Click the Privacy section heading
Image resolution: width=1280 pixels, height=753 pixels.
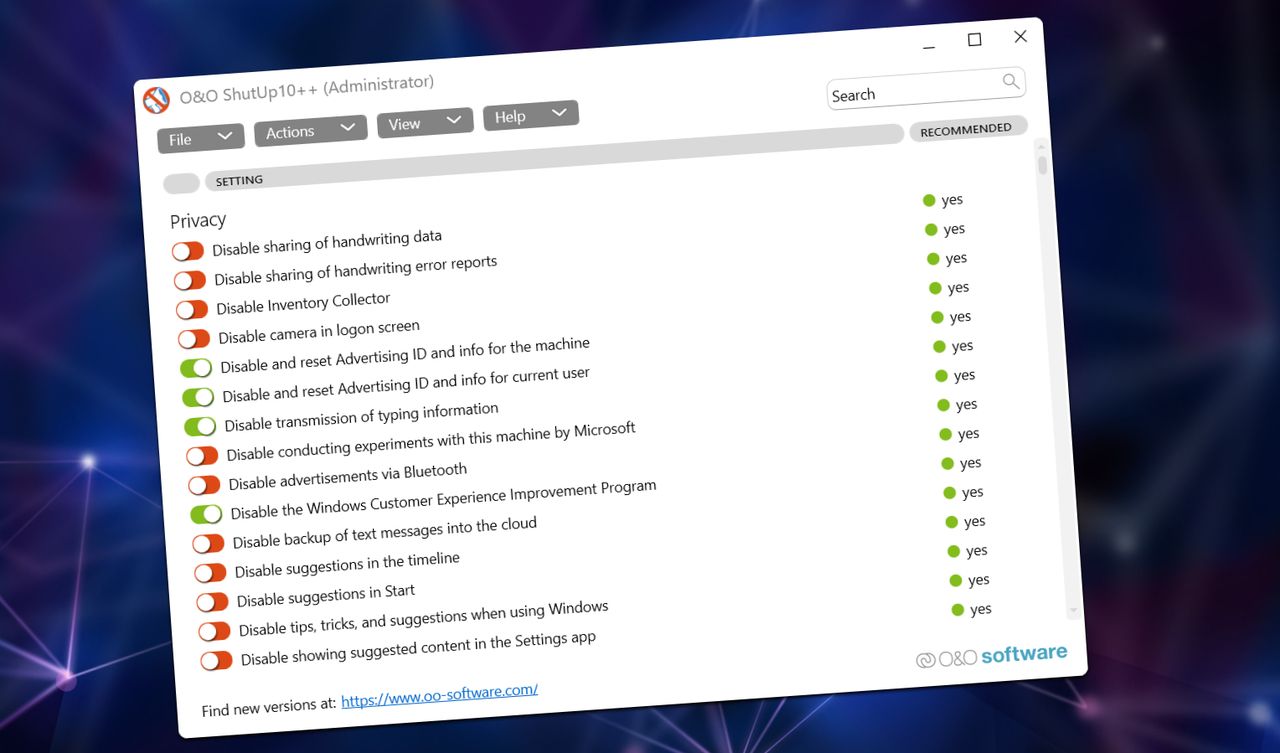tap(198, 220)
